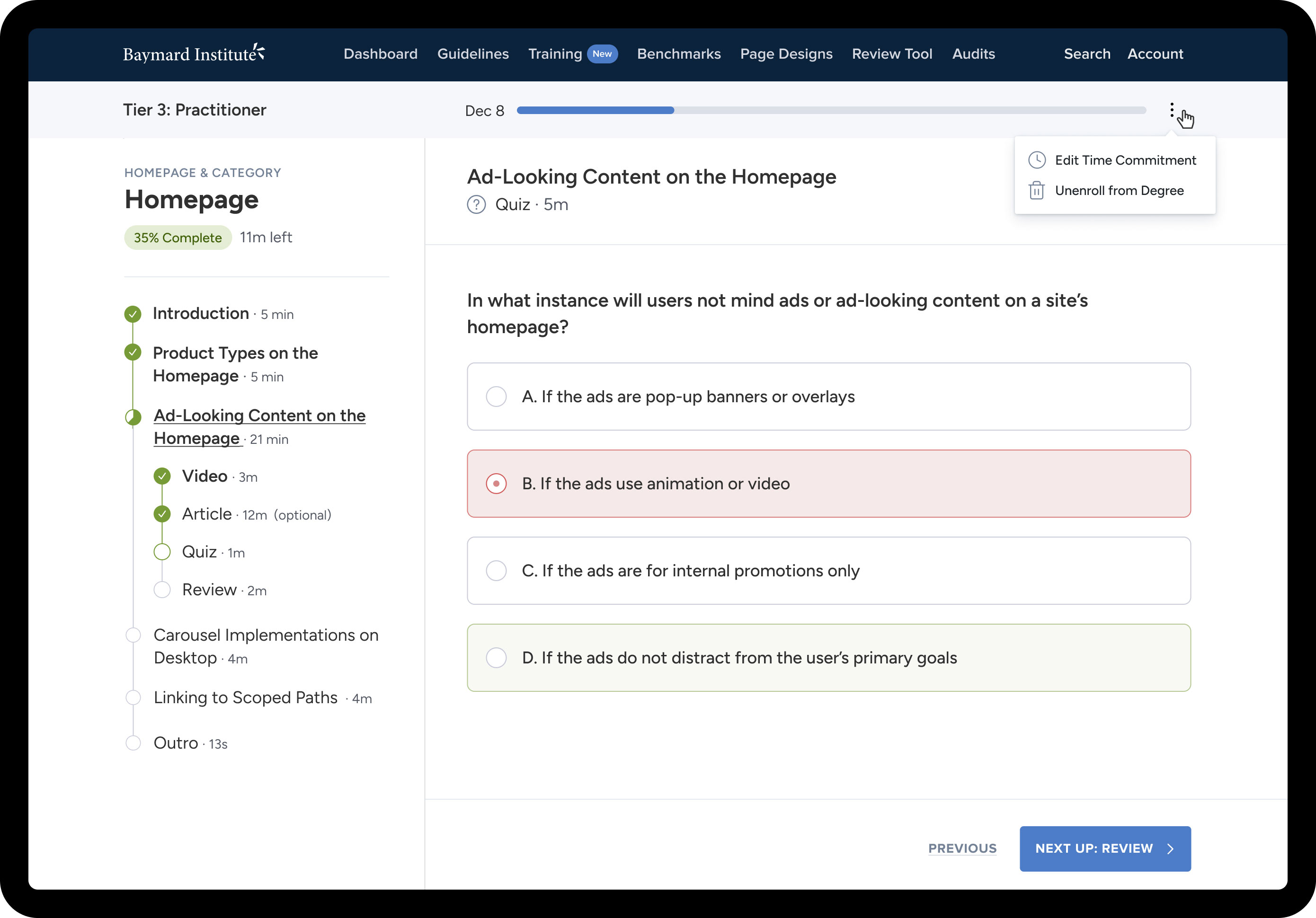Click the 35% Complete badge
Viewport: 1316px width, 918px height.
click(178, 238)
